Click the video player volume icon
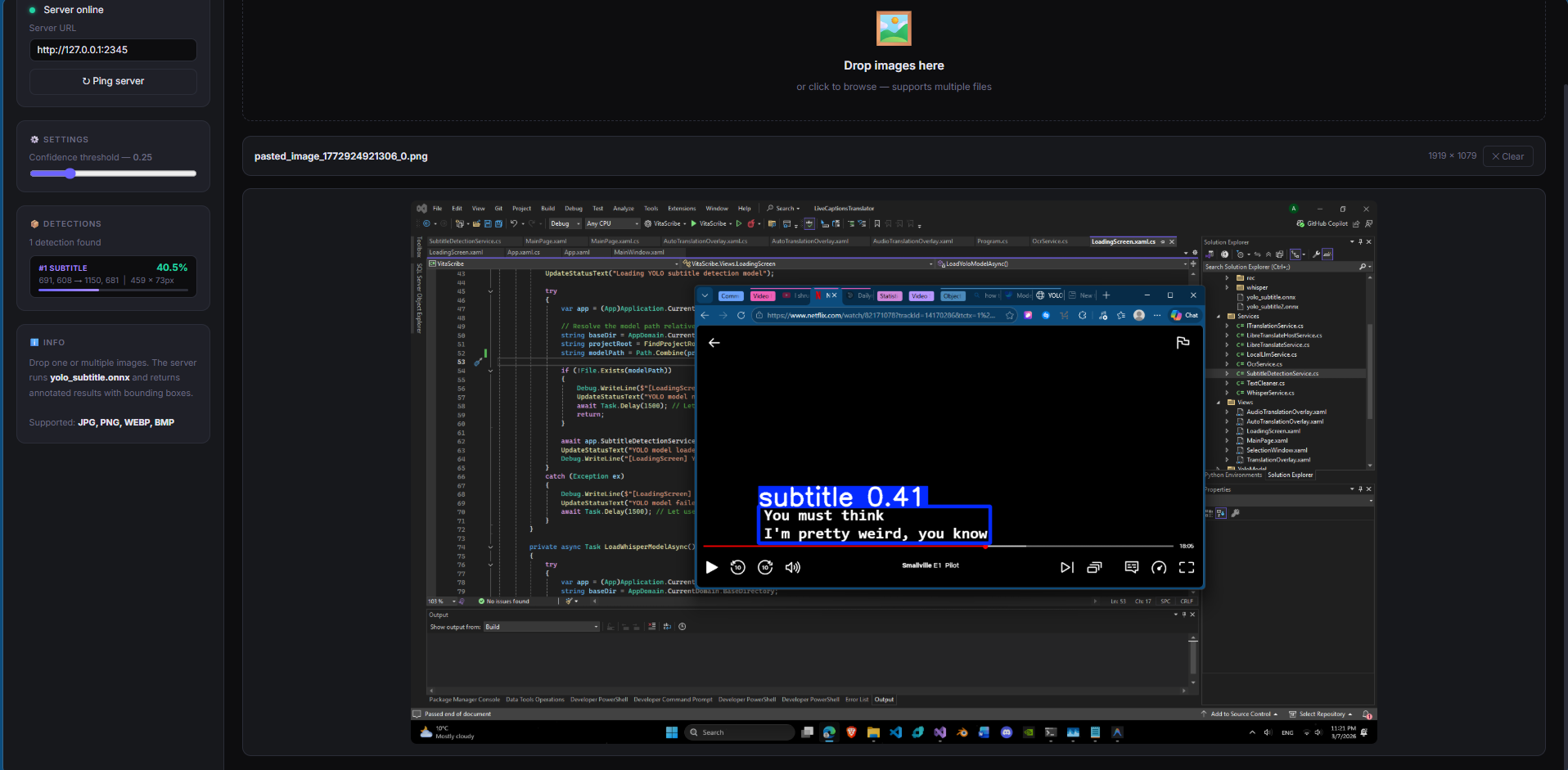Screen dimensions: 1568x770 (x=792, y=567)
